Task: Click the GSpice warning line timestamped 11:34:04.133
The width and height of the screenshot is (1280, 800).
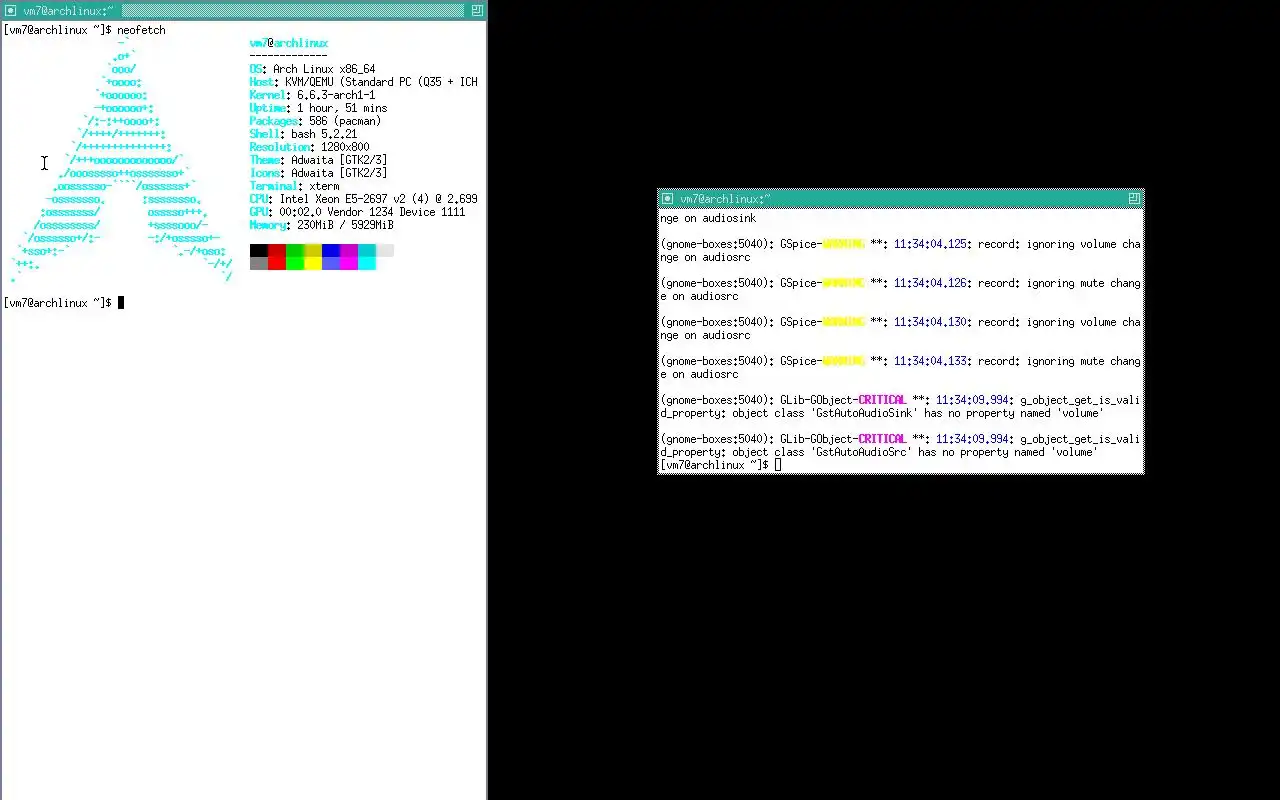Action: (900, 368)
